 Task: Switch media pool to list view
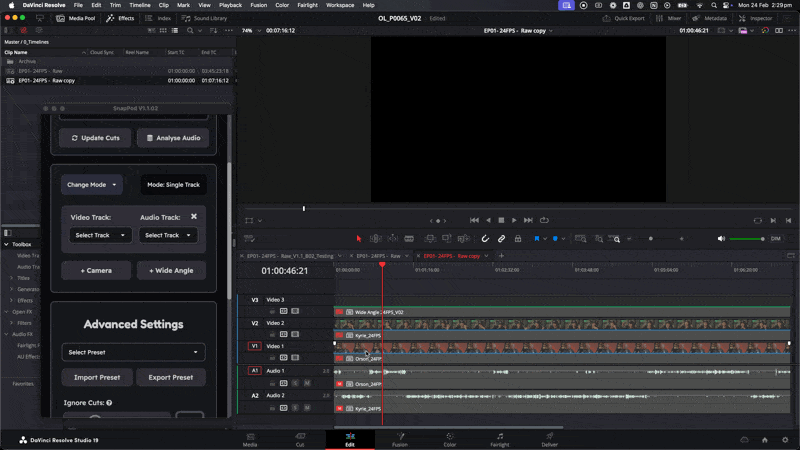(175, 31)
